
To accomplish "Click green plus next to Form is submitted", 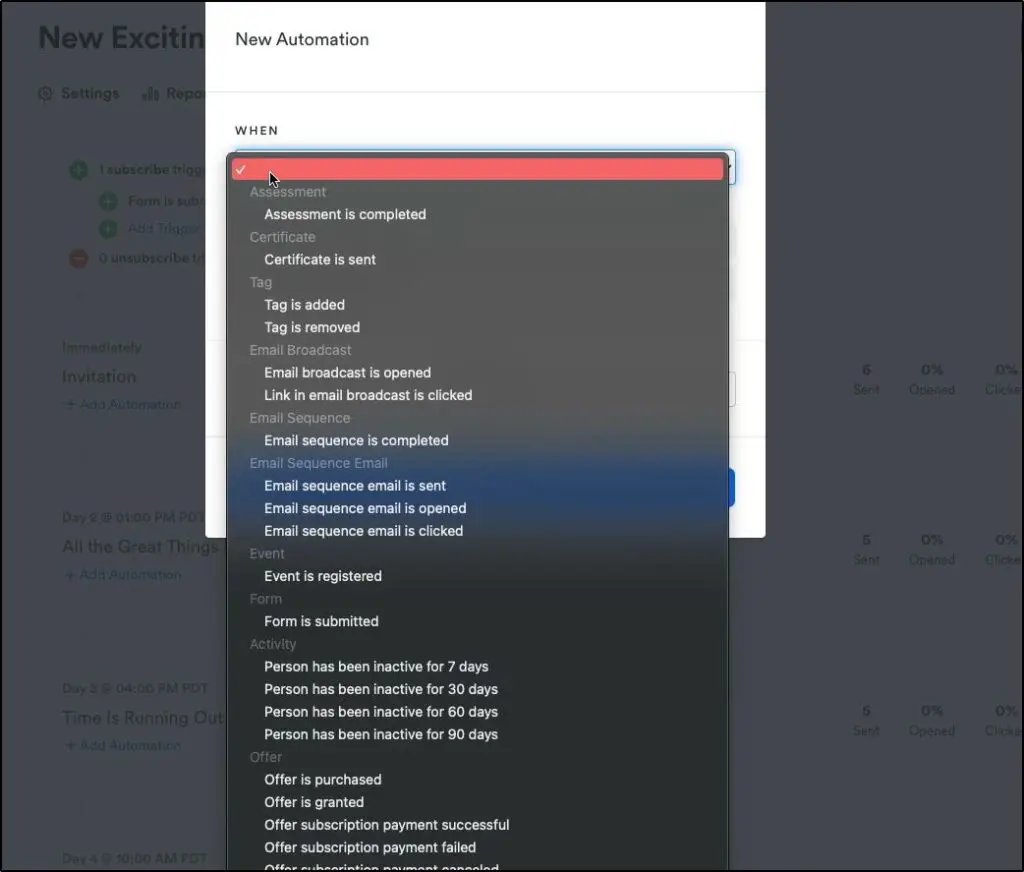I will click(108, 200).
